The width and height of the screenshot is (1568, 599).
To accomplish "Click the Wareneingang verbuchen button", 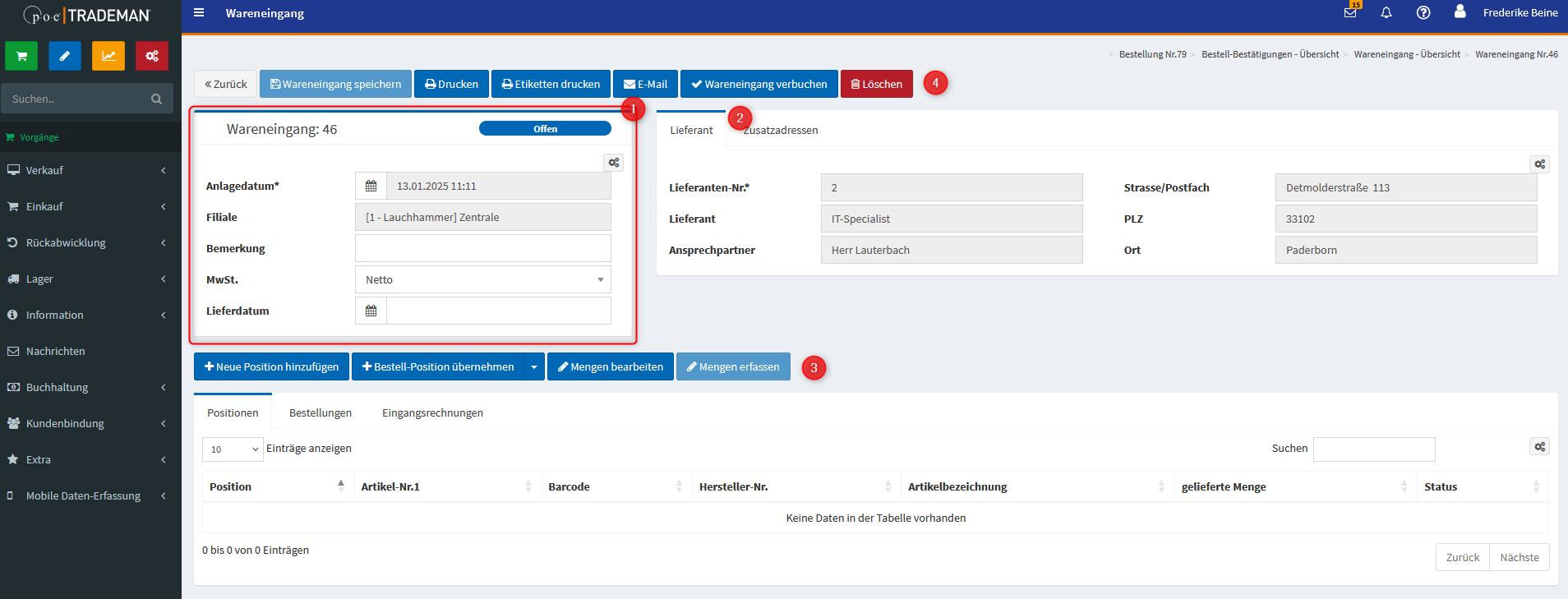I will pyautogui.click(x=759, y=85).
